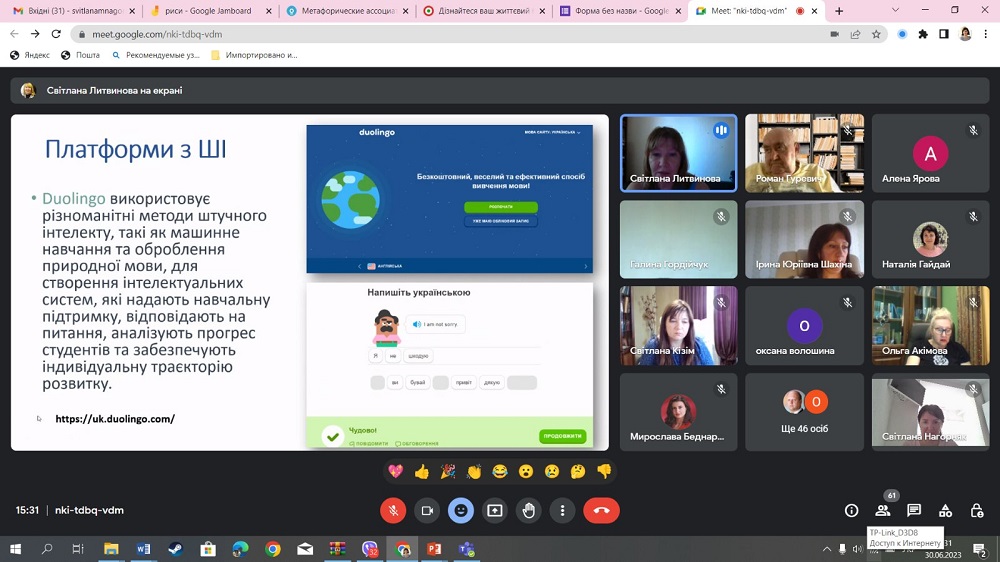1000x562 pixels.
Task: Click the address bar with meet.google.com
Action: 446,34
